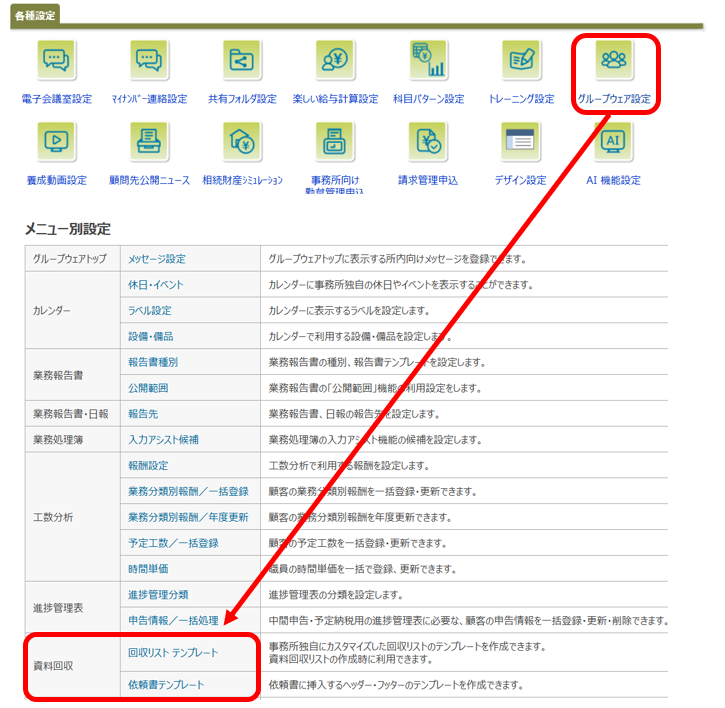Open the 養成動画設定 icon
Screen dimensions: 725x708
pos(56,143)
